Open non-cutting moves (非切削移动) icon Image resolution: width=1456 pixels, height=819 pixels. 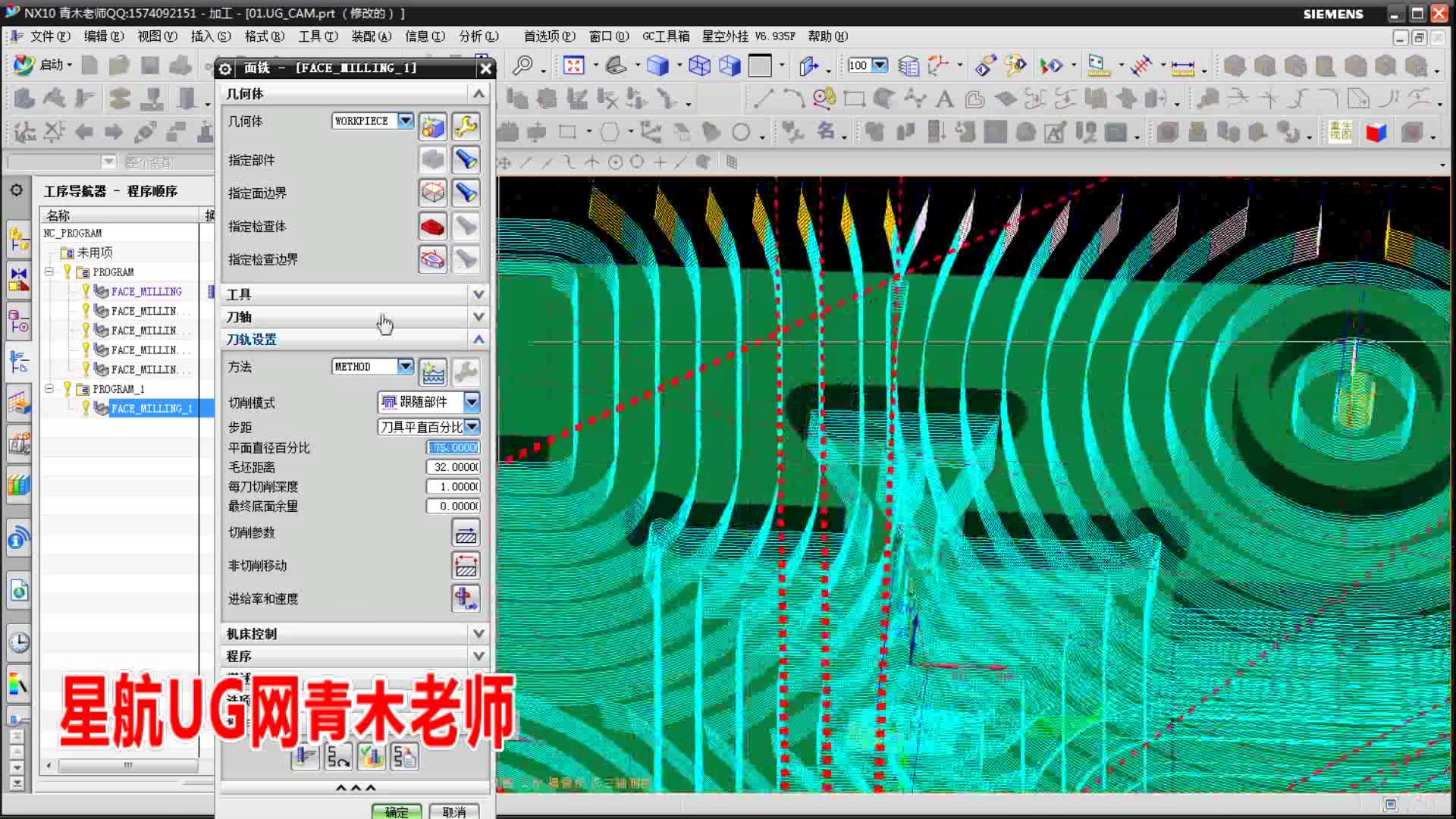[x=466, y=566]
